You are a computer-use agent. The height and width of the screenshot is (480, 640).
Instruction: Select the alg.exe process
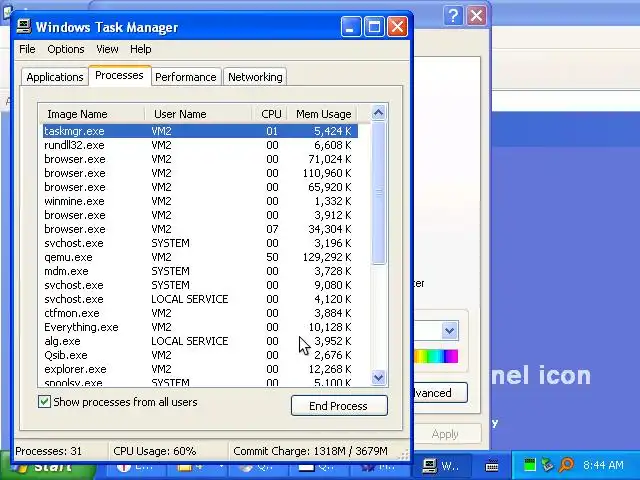(x=200, y=341)
